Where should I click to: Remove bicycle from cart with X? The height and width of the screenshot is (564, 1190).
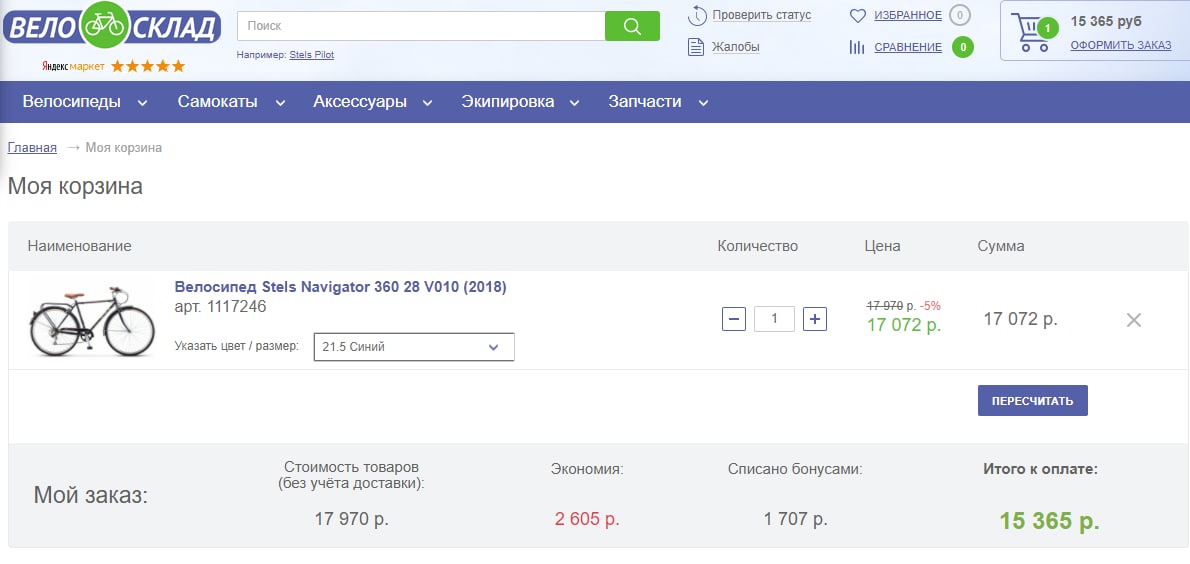click(x=1134, y=320)
